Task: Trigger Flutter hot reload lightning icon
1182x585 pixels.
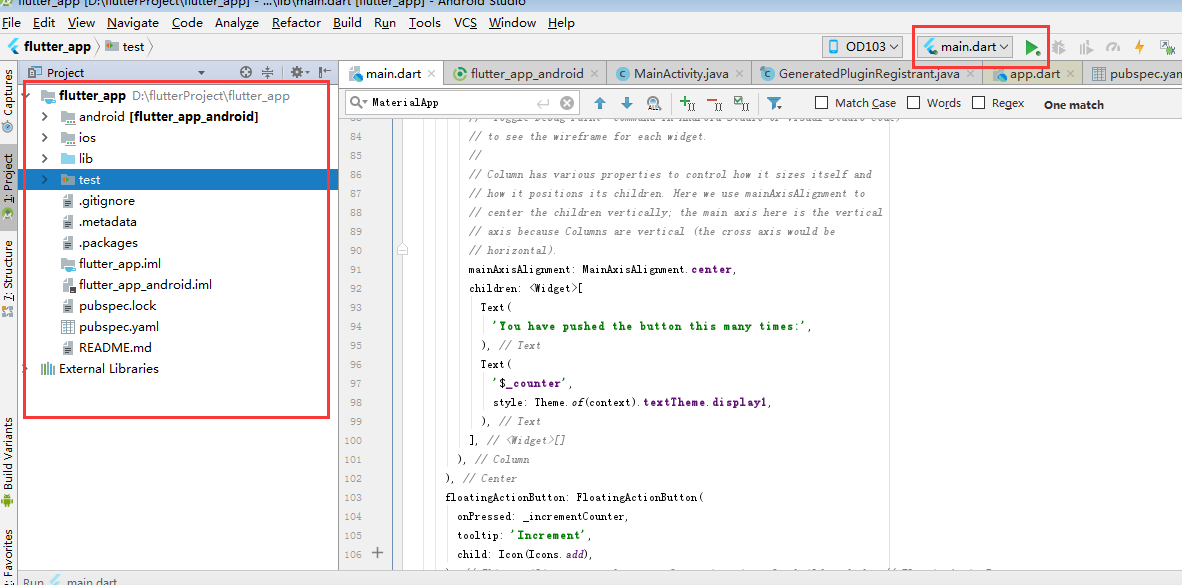Action: 1140,47
